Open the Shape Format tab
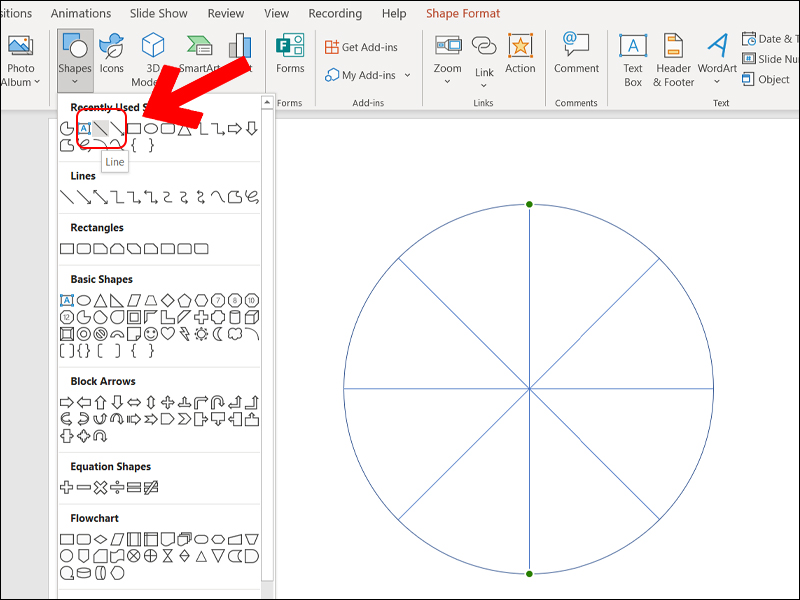 click(x=463, y=13)
